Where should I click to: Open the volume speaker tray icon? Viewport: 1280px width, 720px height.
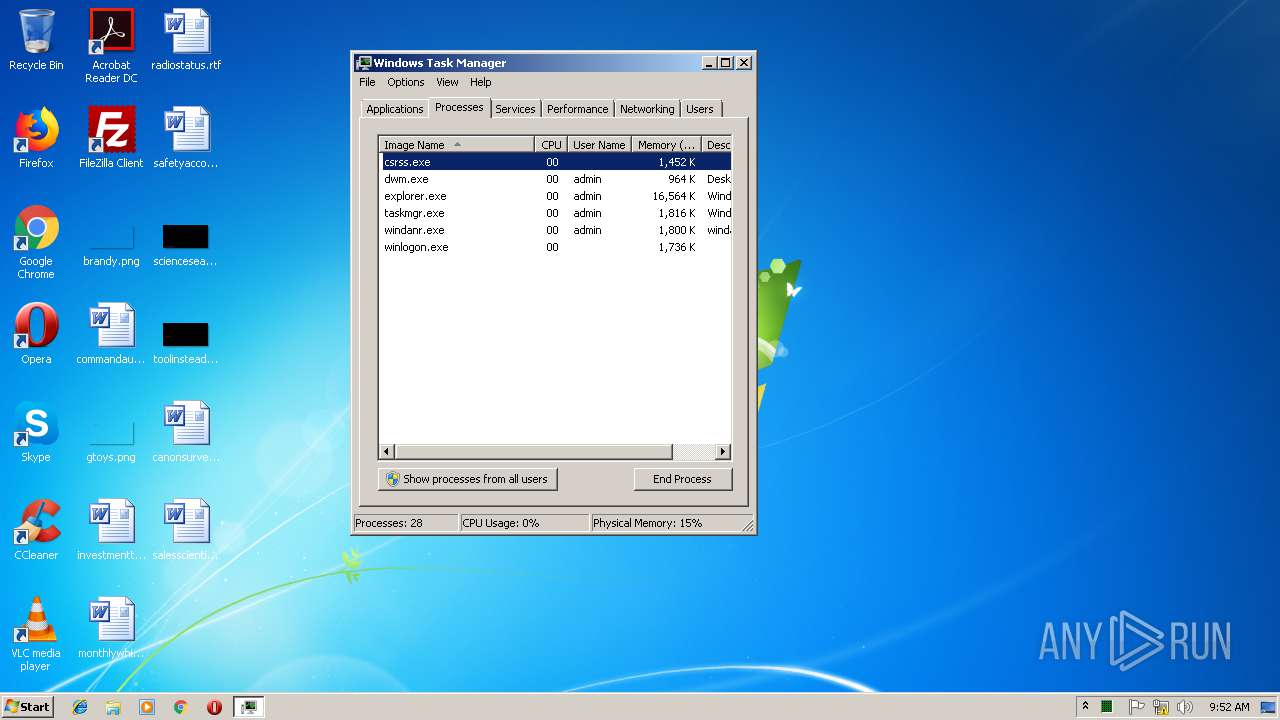coord(1185,707)
